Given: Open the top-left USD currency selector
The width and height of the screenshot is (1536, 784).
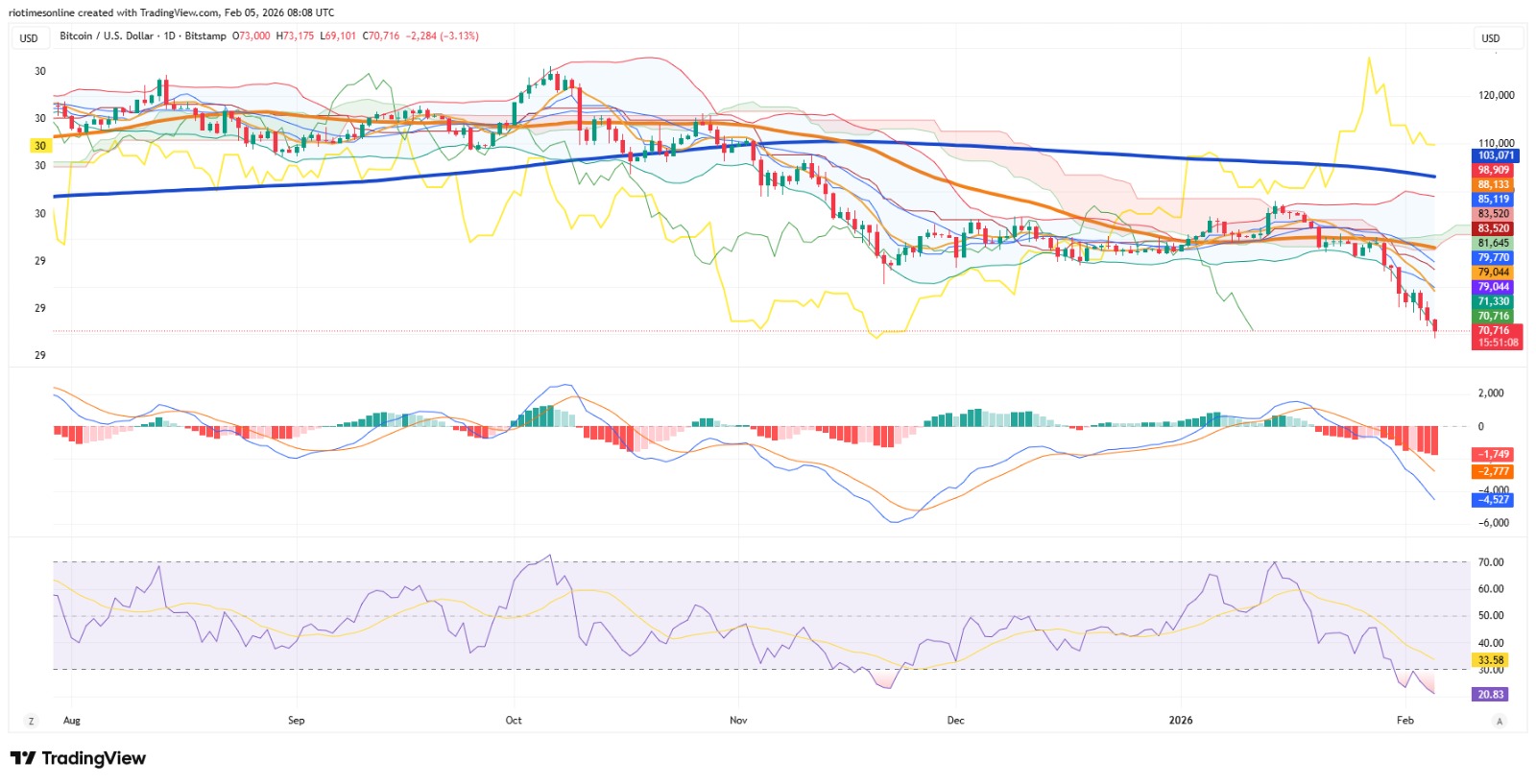Looking at the screenshot, I should [x=30, y=38].
